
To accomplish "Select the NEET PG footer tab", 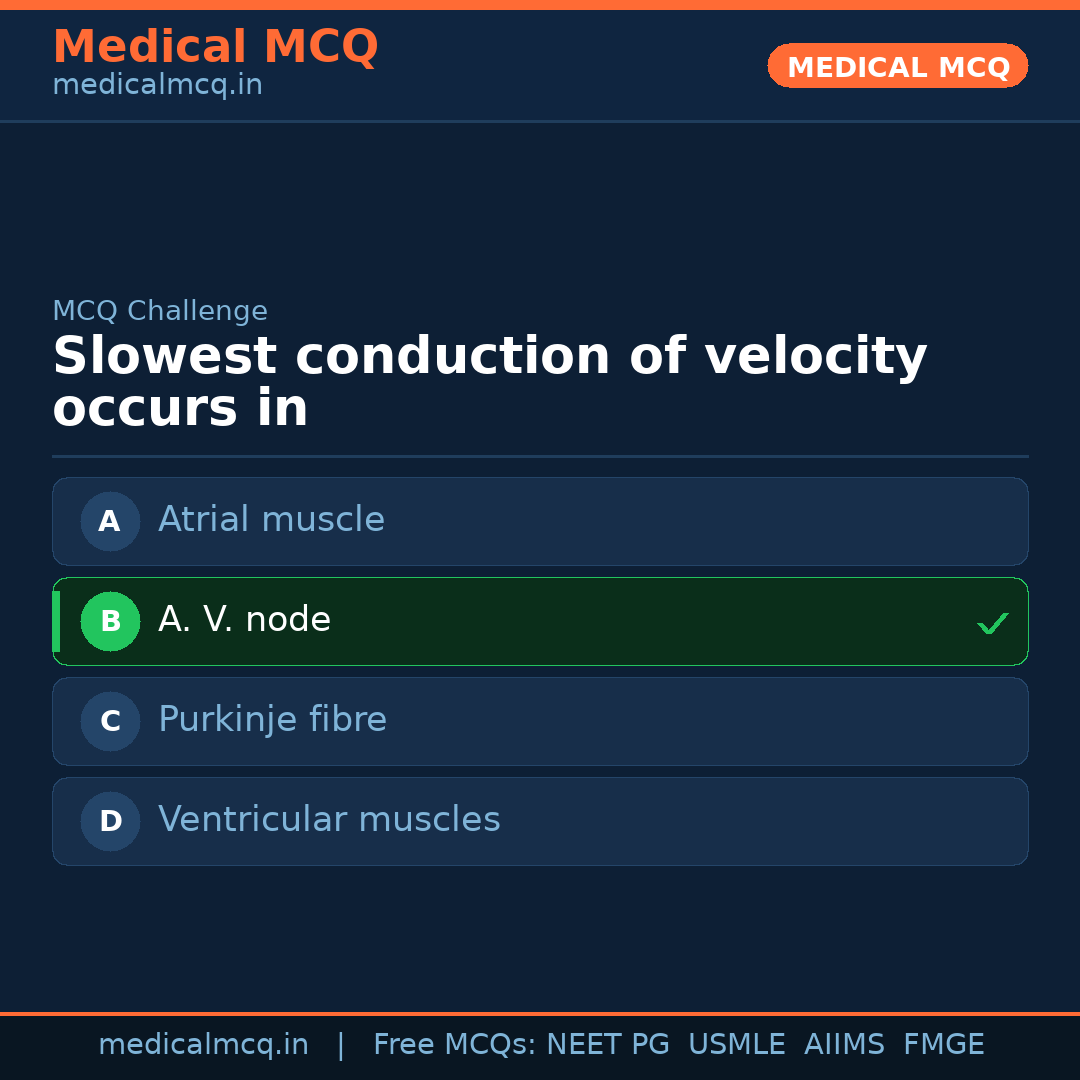I will click(x=607, y=1043).
